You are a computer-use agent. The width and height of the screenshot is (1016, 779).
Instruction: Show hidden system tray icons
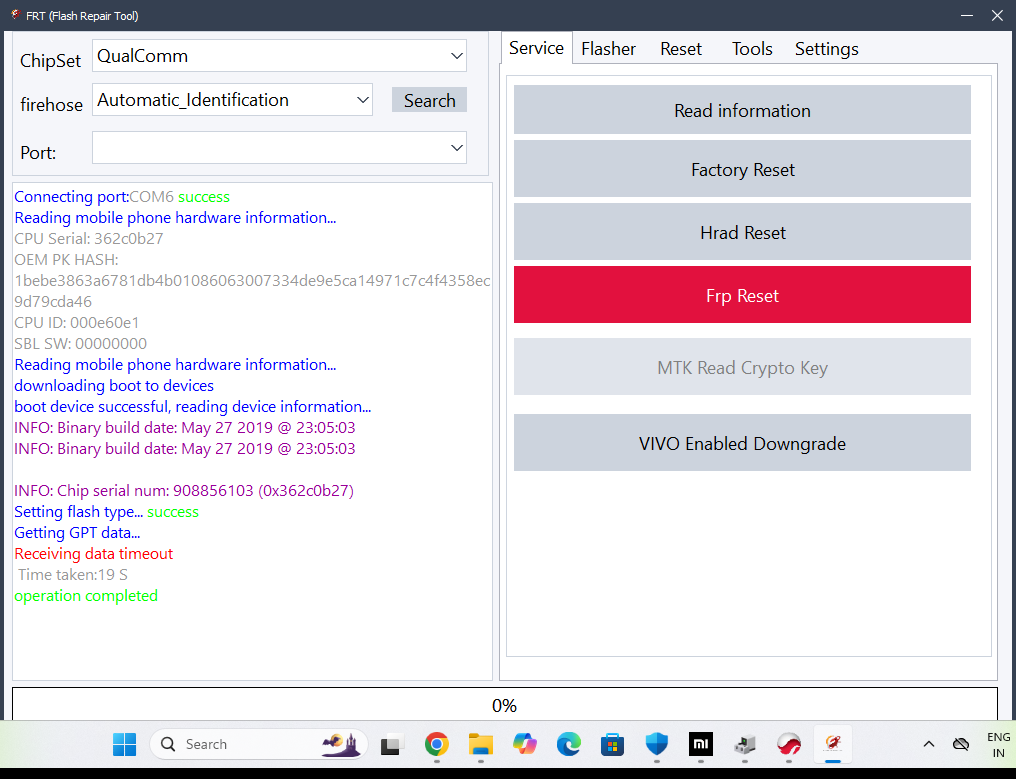929,744
